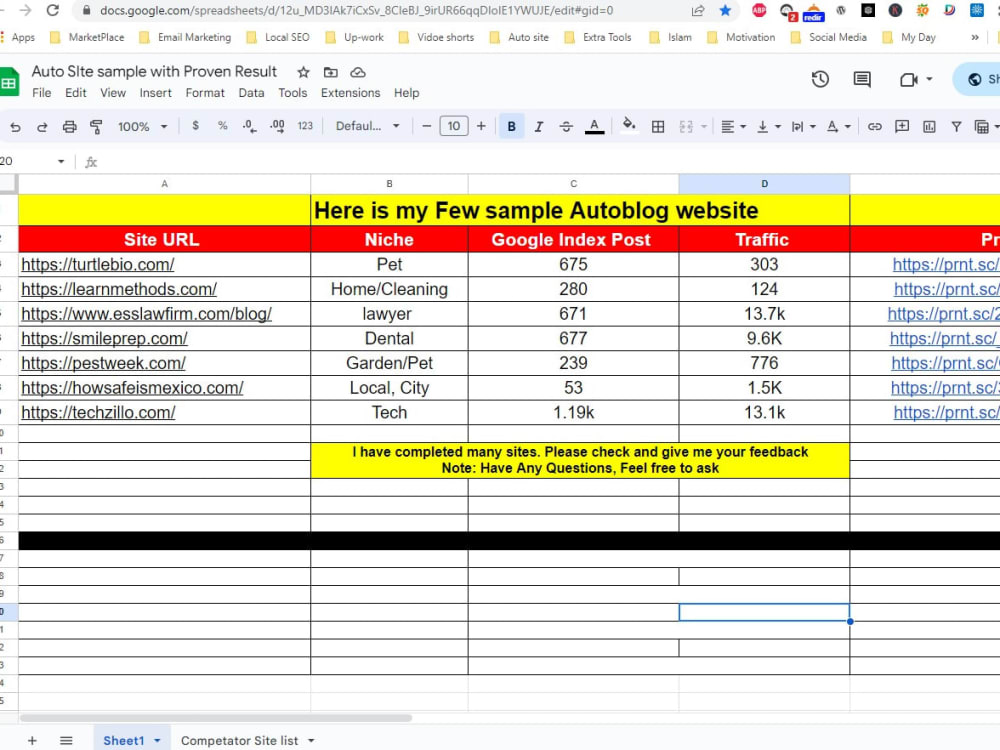Open vertical align dropdown

(x=768, y=126)
